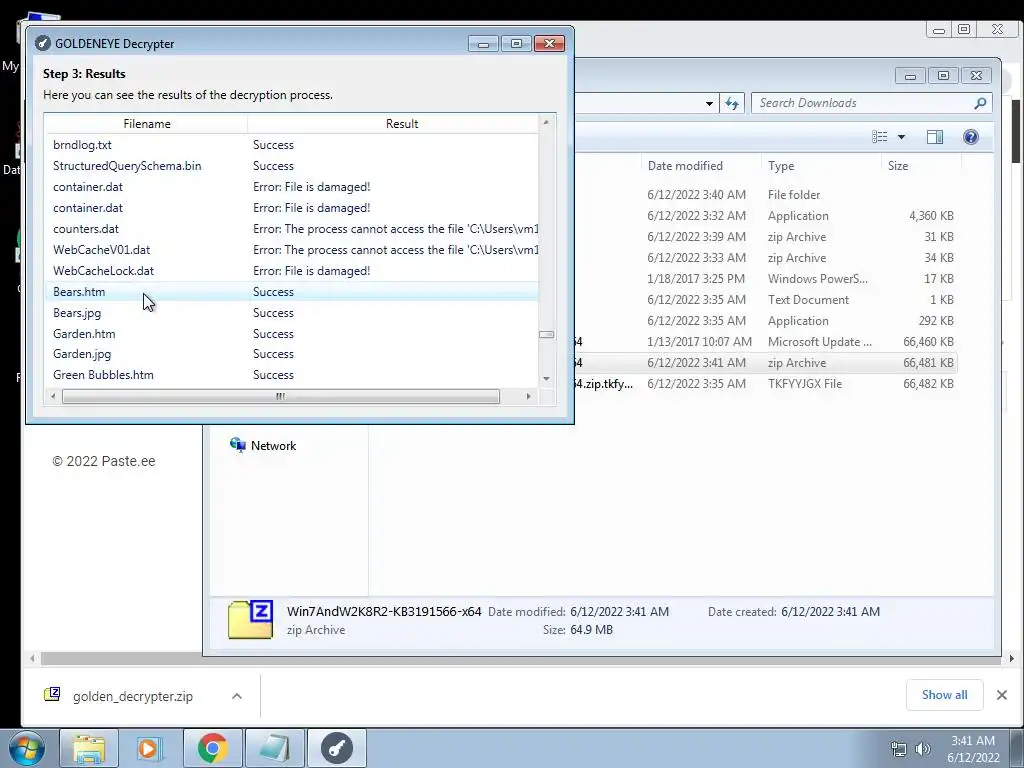Click the results horizontal scroll left arrow
Image resolution: width=1024 pixels, height=768 pixels.
tap(54, 396)
